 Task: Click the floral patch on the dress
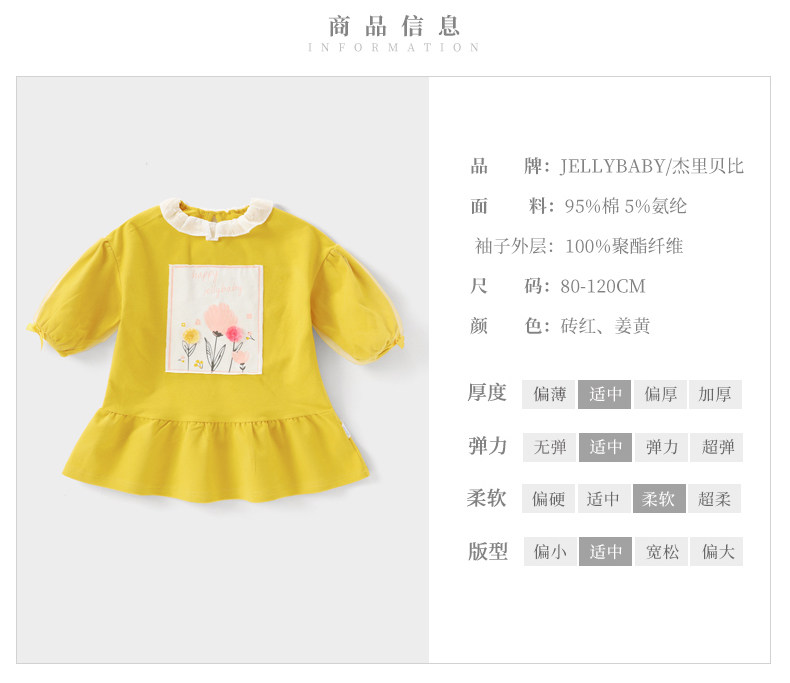click(215, 319)
